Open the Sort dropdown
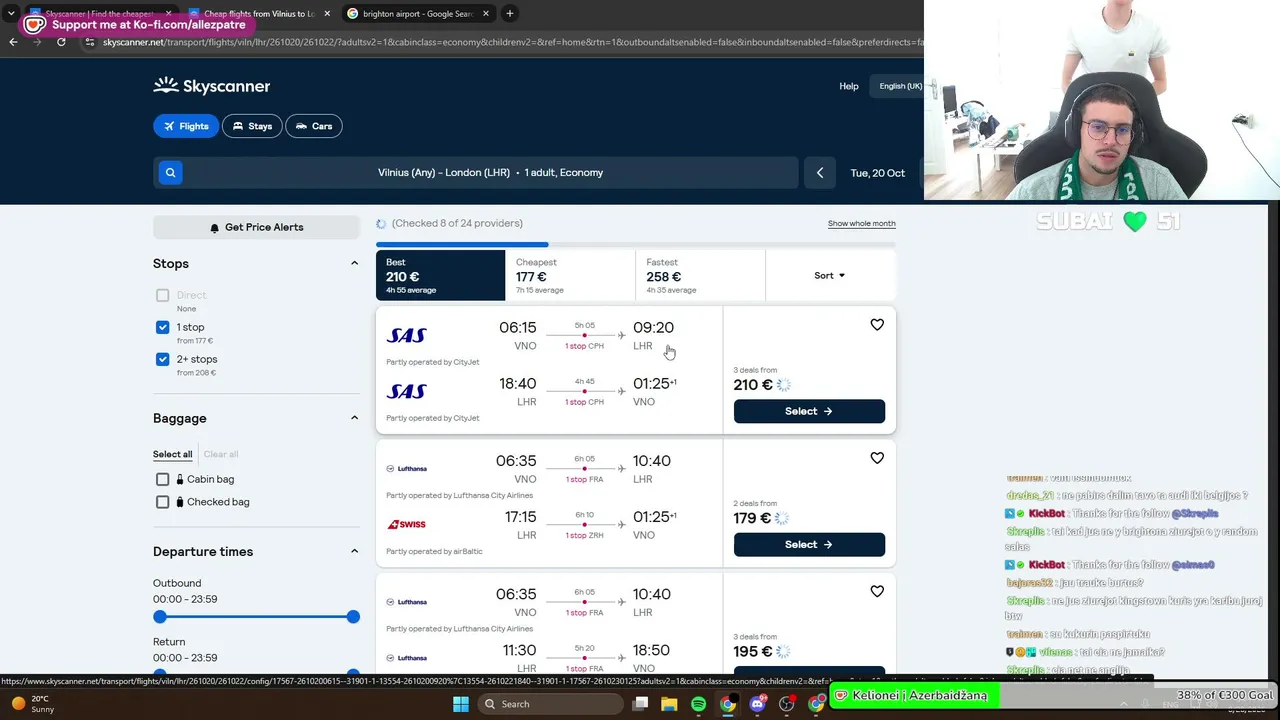 pyautogui.click(x=830, y=275)
